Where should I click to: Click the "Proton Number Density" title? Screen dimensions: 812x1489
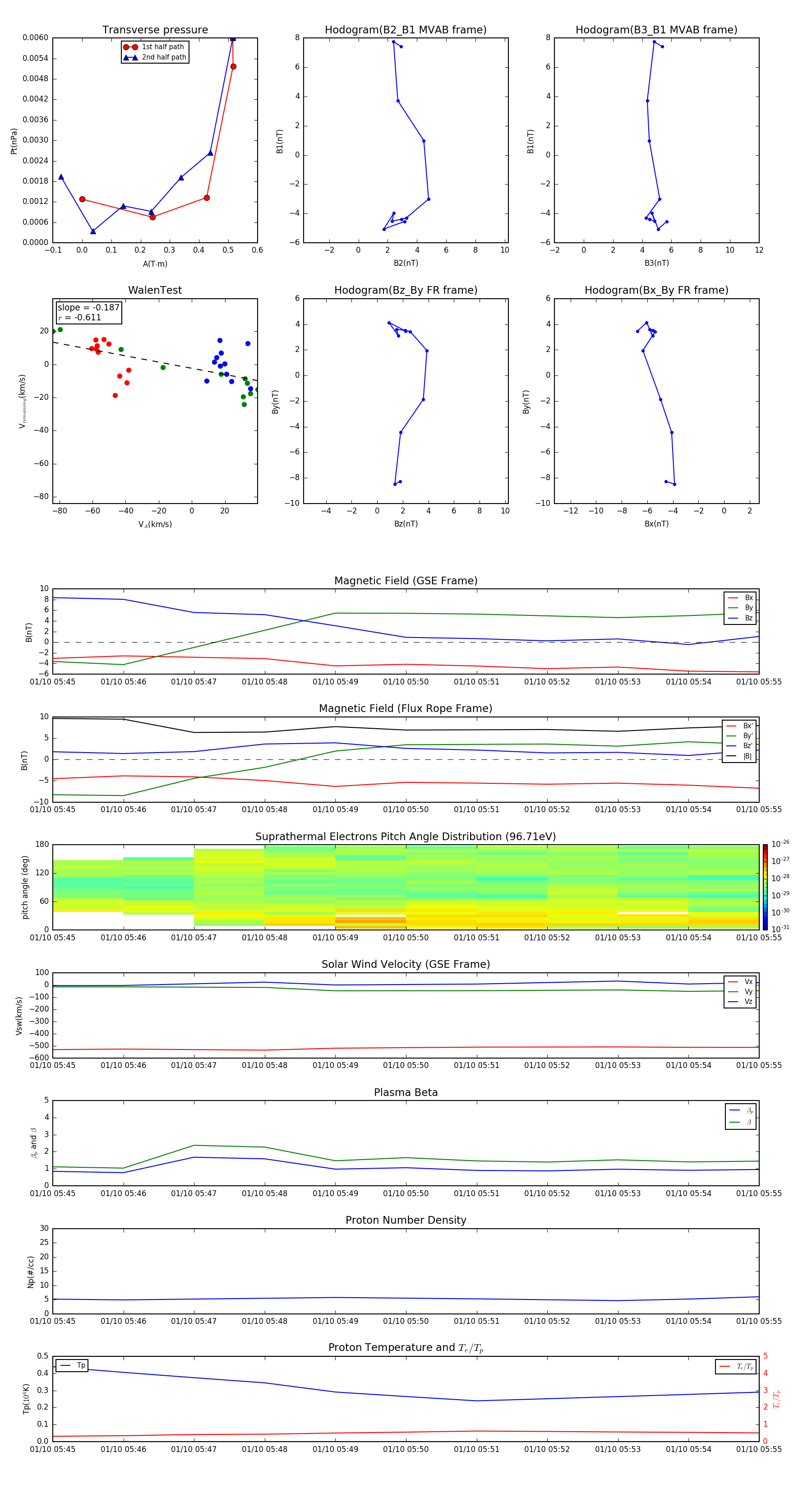(x=406, y=1220)
